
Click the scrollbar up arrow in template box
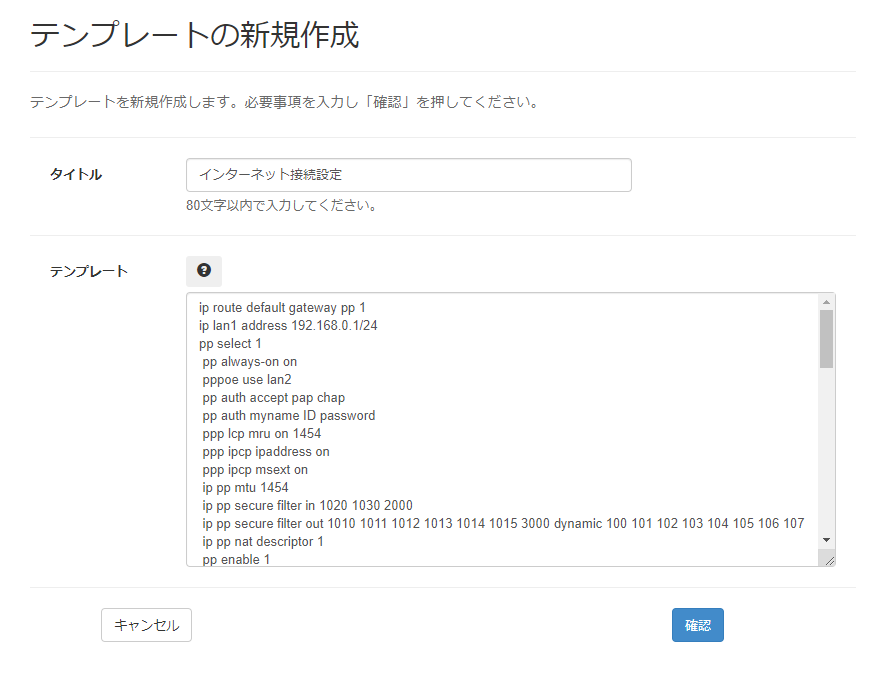[826, 302]
